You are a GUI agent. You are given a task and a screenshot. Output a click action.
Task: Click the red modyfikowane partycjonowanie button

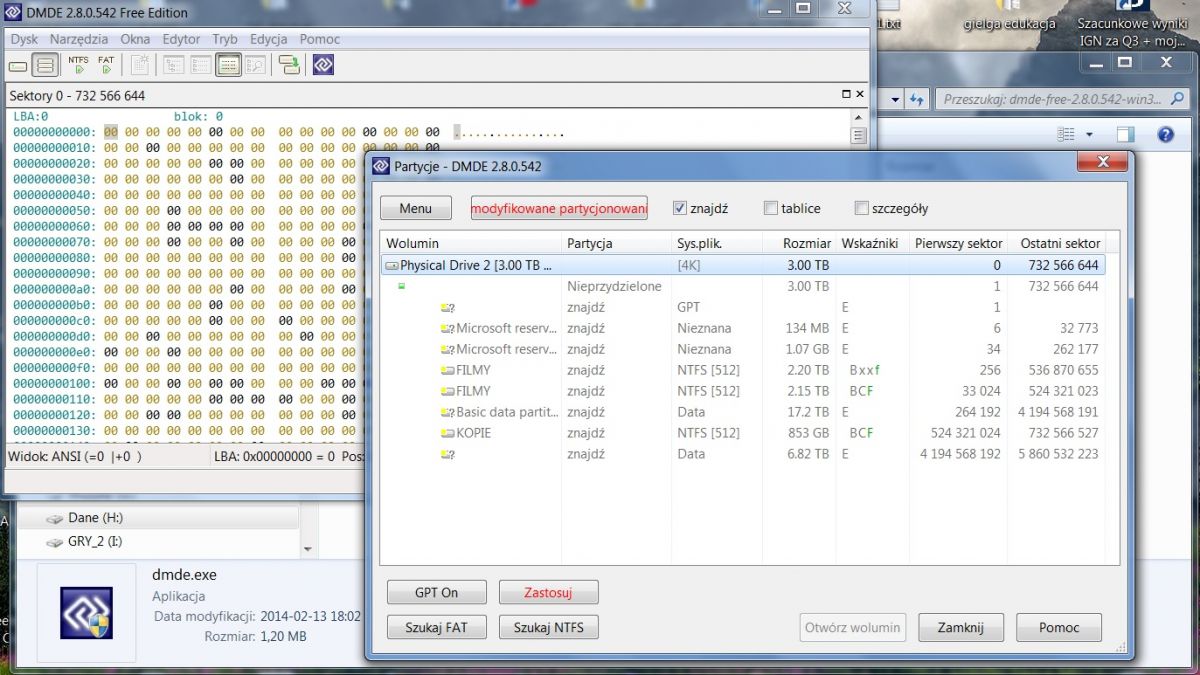pos(560,208)
